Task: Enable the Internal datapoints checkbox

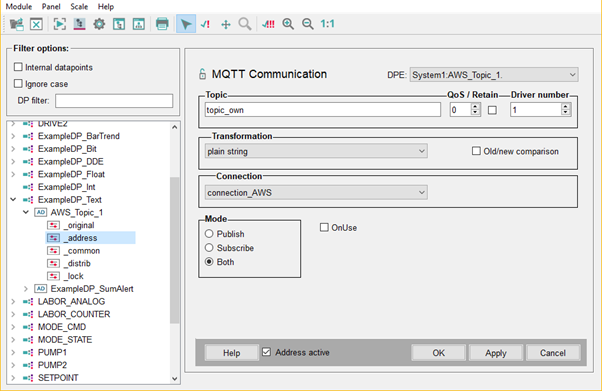Action: 18,67
